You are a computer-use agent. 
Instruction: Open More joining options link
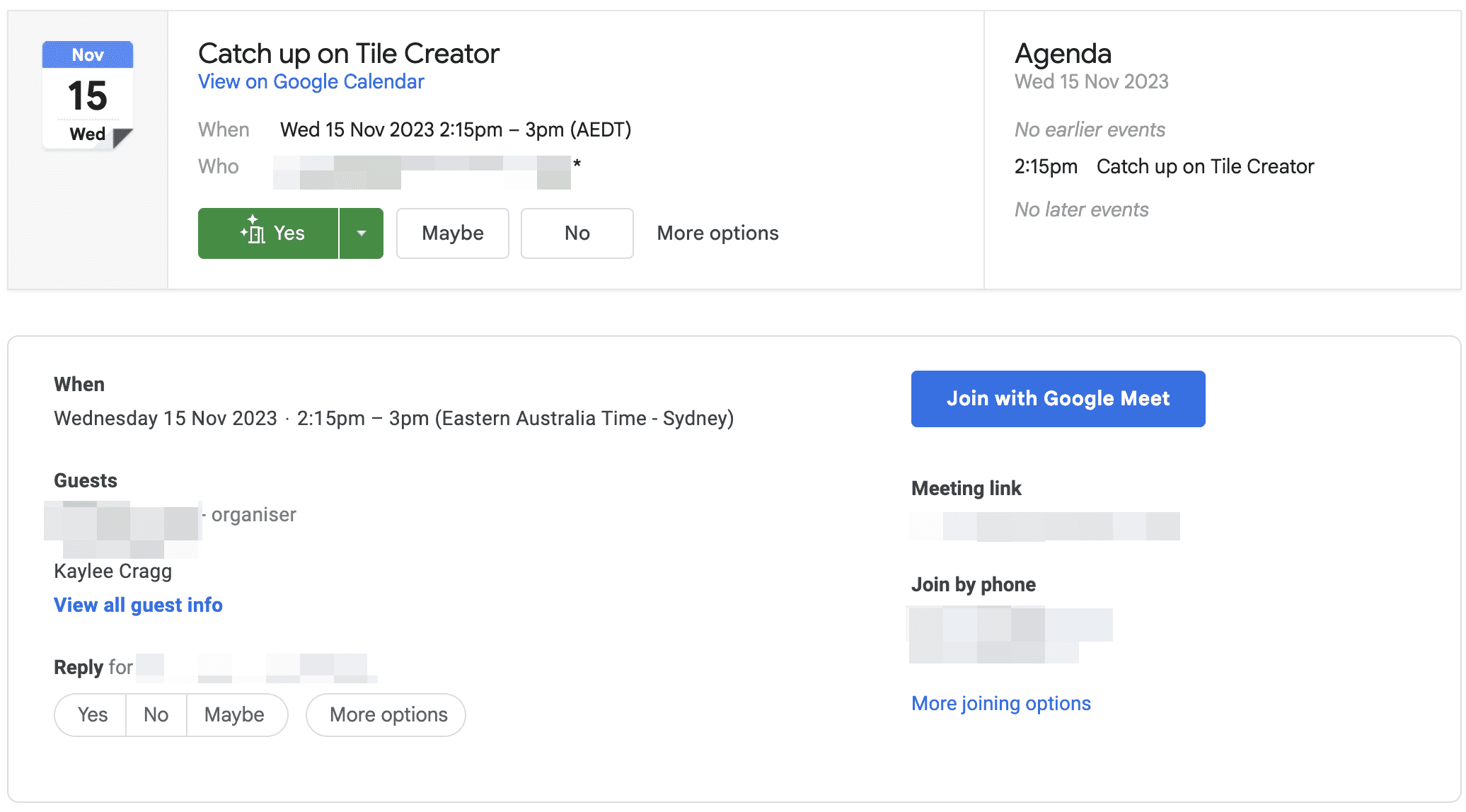coord(1000,704)
